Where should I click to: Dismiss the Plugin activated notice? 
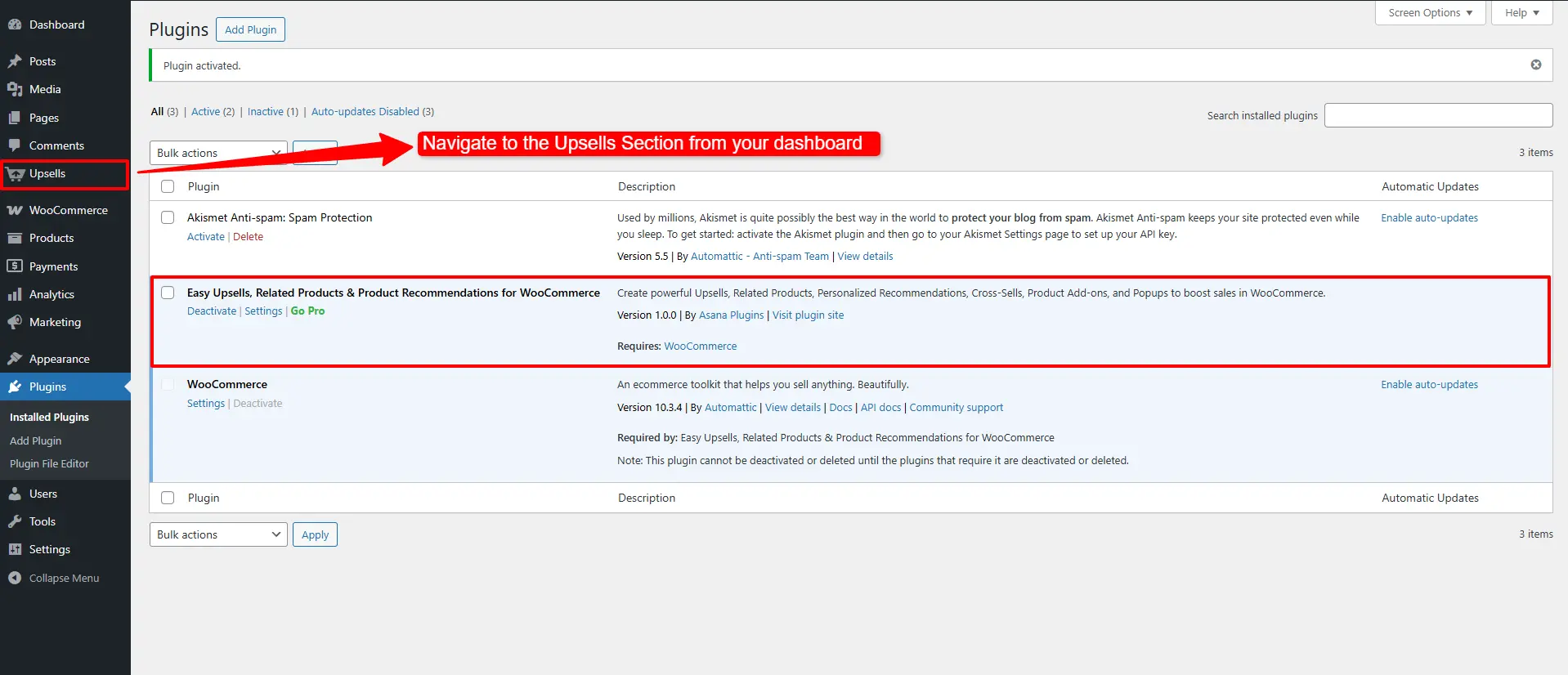(1535, 65)
